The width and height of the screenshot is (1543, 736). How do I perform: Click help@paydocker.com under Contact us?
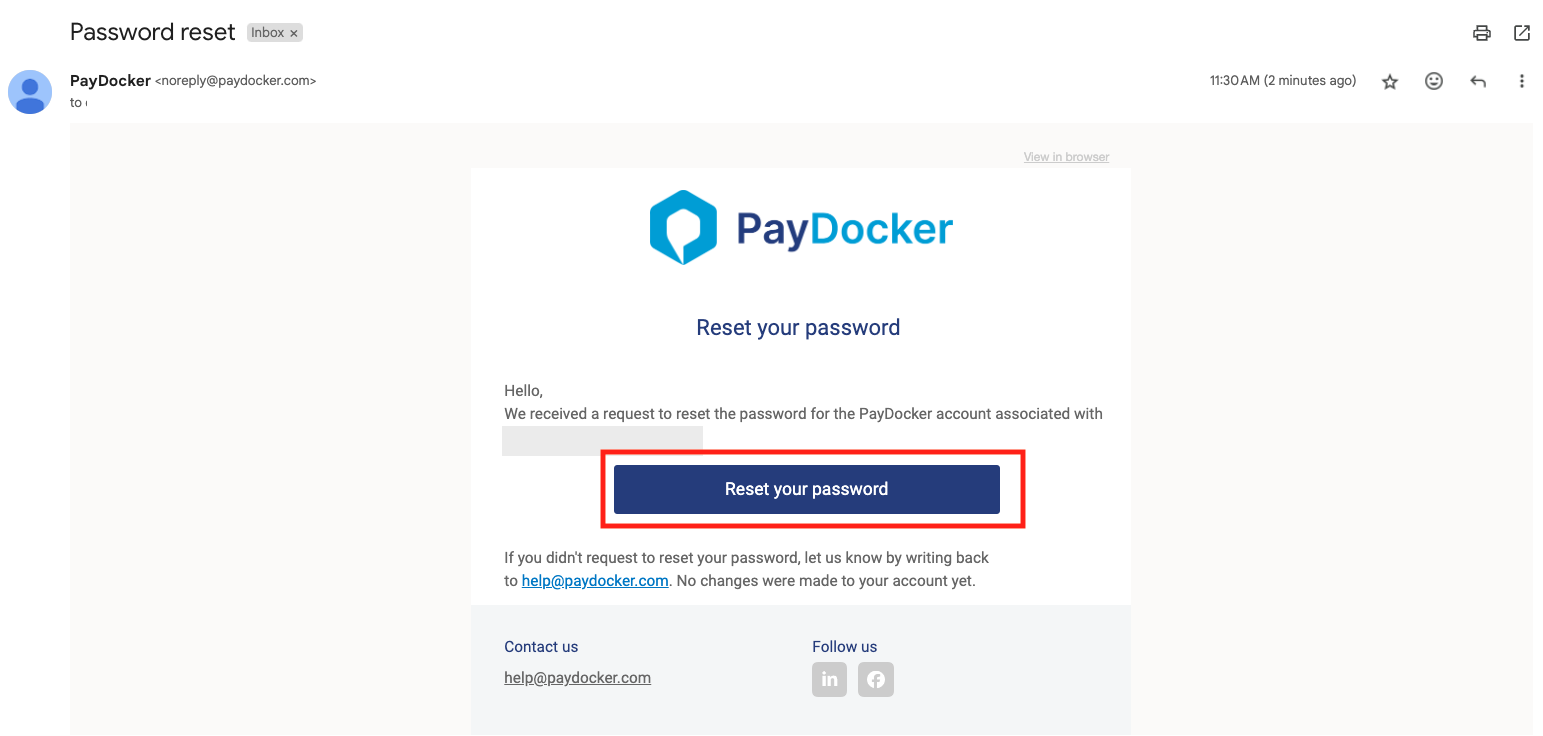tap(577, 678)
